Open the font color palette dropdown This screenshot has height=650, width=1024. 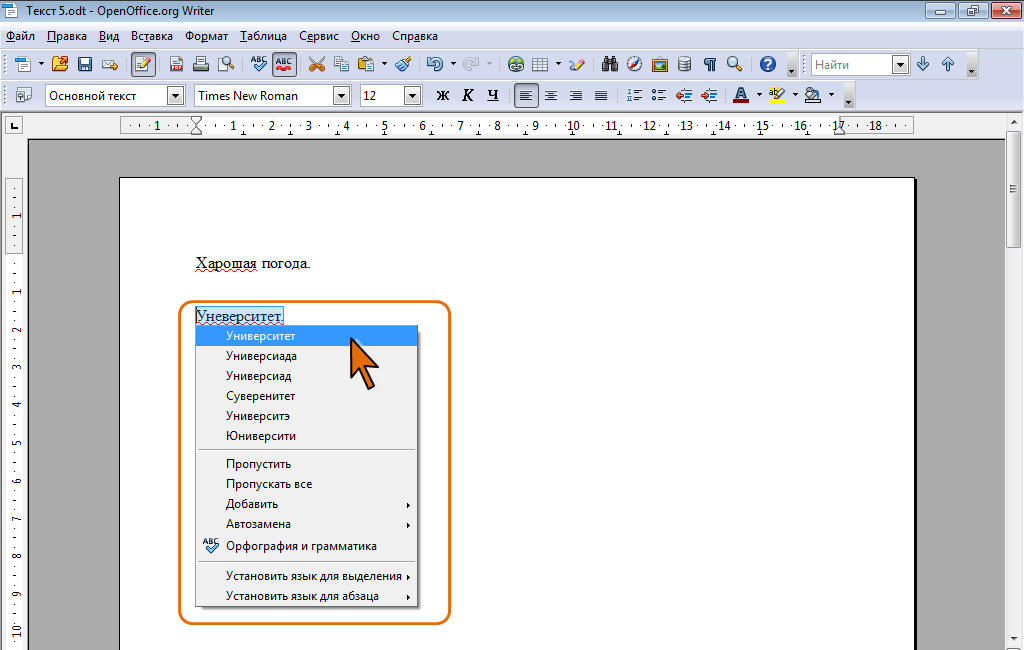[759, 95]
